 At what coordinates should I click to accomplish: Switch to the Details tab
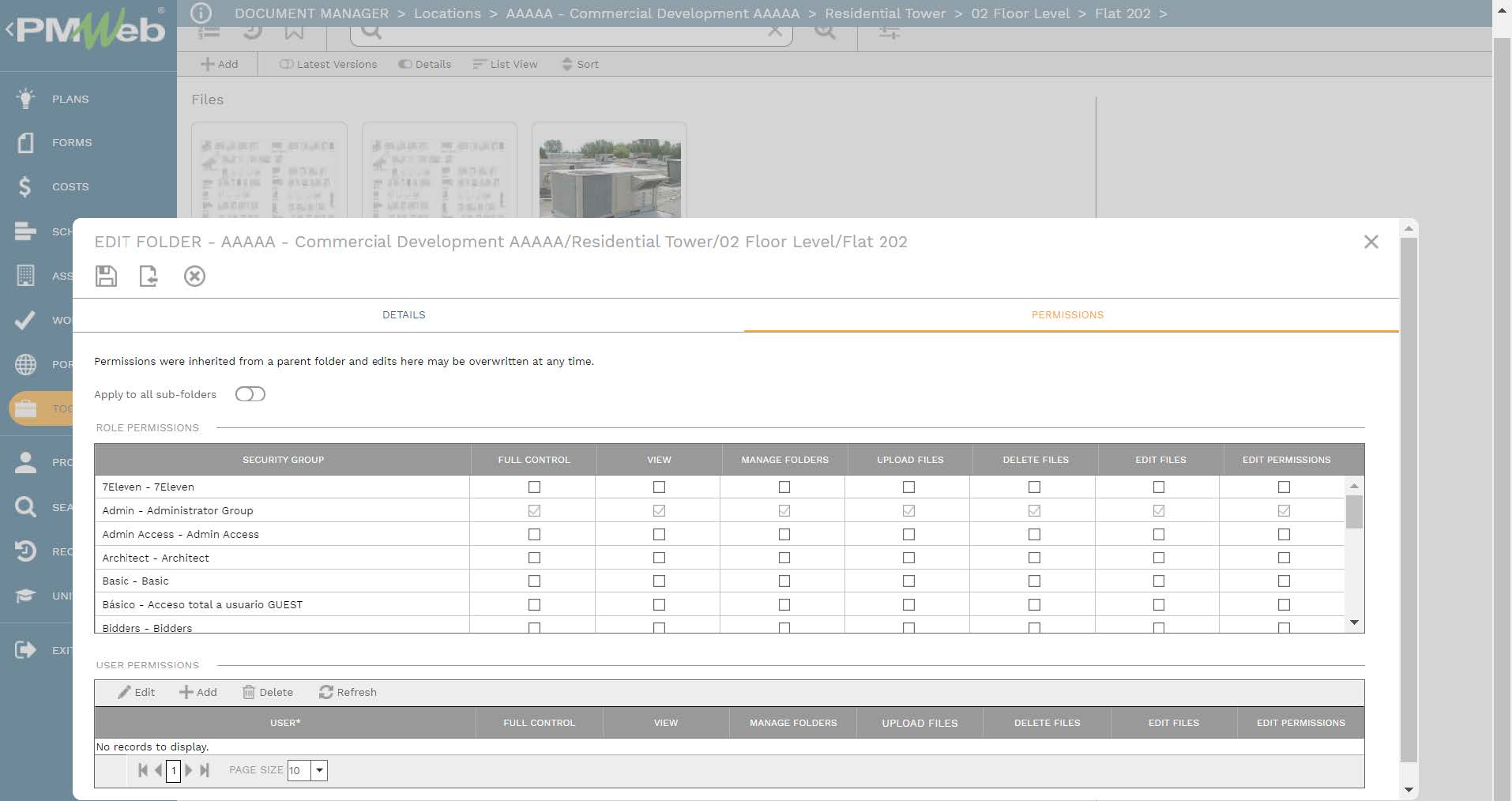click(x=404, y=314)
